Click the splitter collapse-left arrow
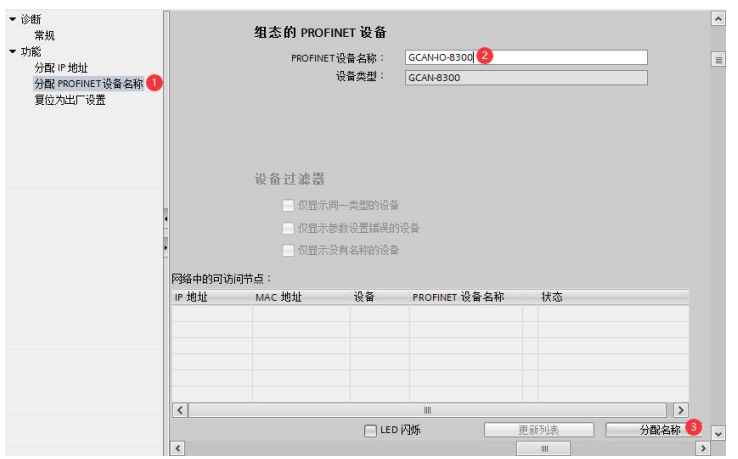This screenshot has width=738, height=459. (x=166, y=219)
